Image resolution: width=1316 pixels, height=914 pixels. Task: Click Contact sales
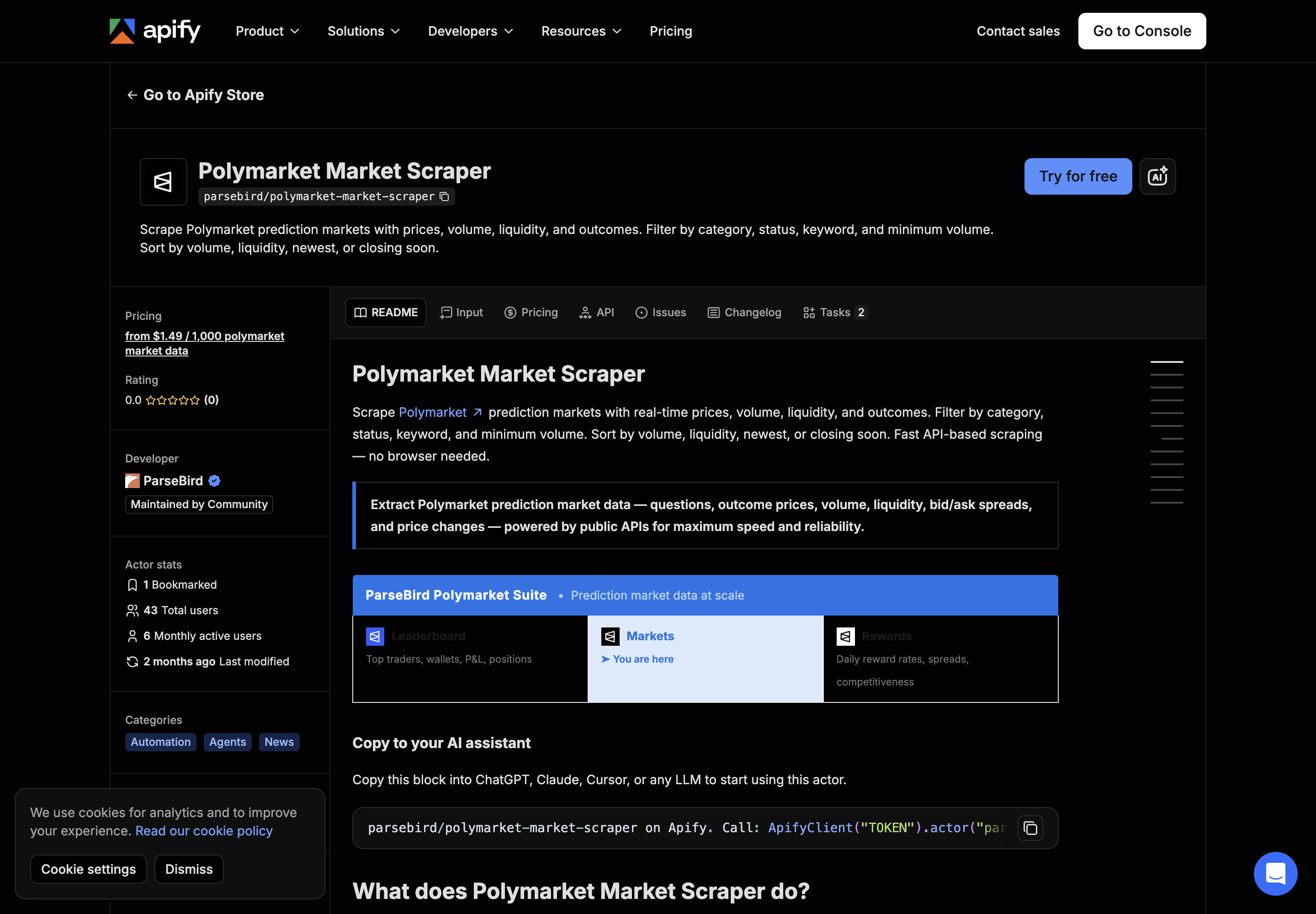(x=1018, y=31)
